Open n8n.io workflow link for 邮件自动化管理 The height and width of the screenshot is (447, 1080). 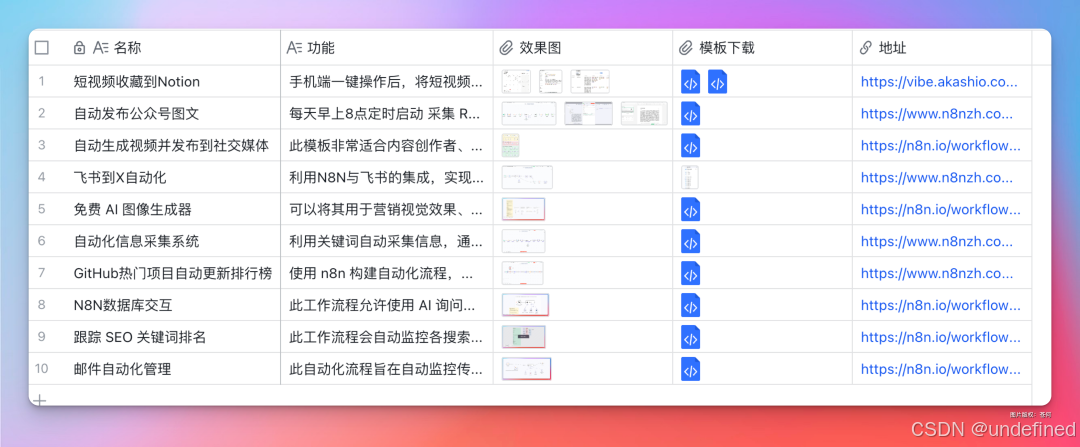click(941, 369)
